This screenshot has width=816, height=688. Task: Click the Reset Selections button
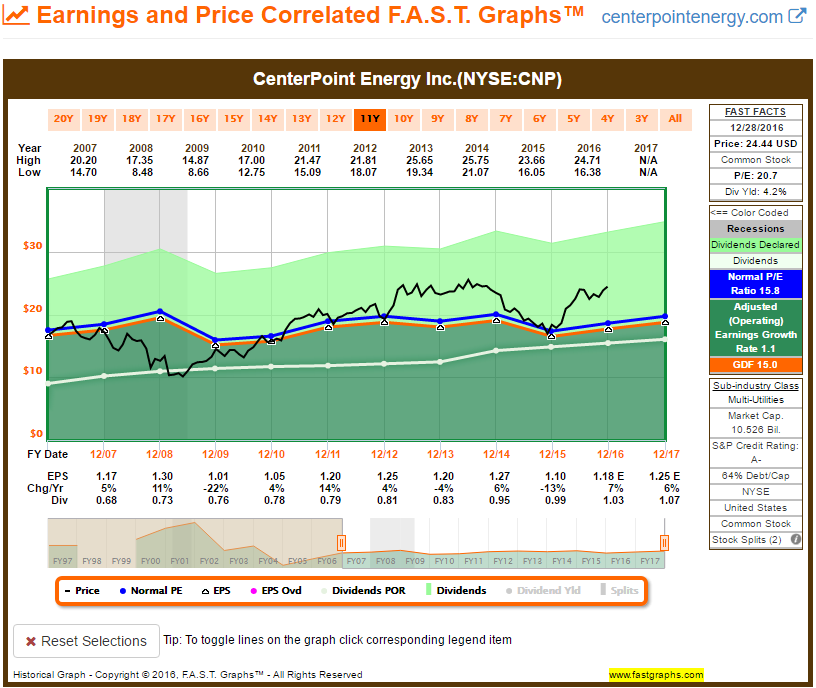[86, 641]
